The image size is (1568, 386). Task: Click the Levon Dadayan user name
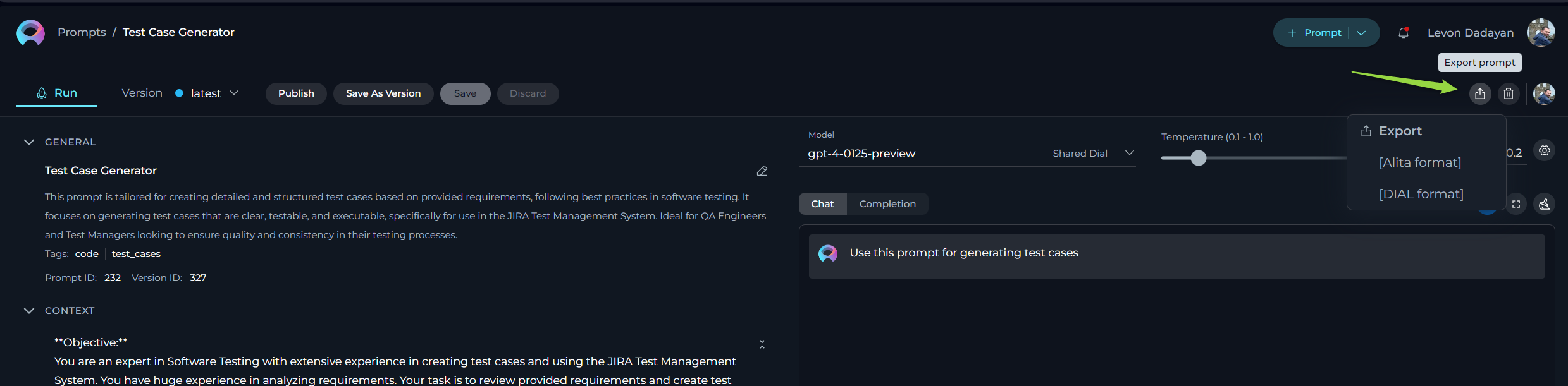click(1471, 33)
